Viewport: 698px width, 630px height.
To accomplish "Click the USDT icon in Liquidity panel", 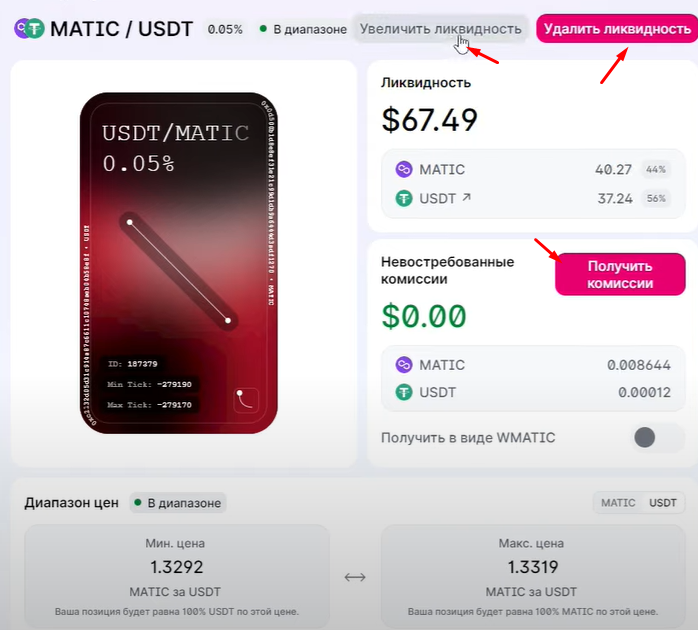I will 404,198.
